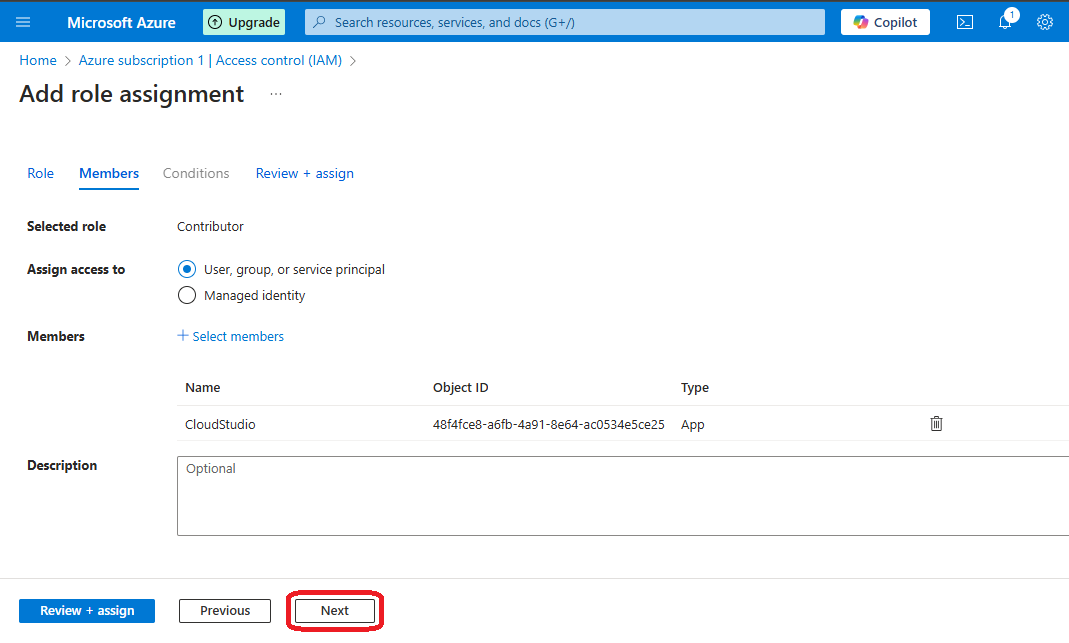Navigate to Home breadcrumb

click(38, 60)
